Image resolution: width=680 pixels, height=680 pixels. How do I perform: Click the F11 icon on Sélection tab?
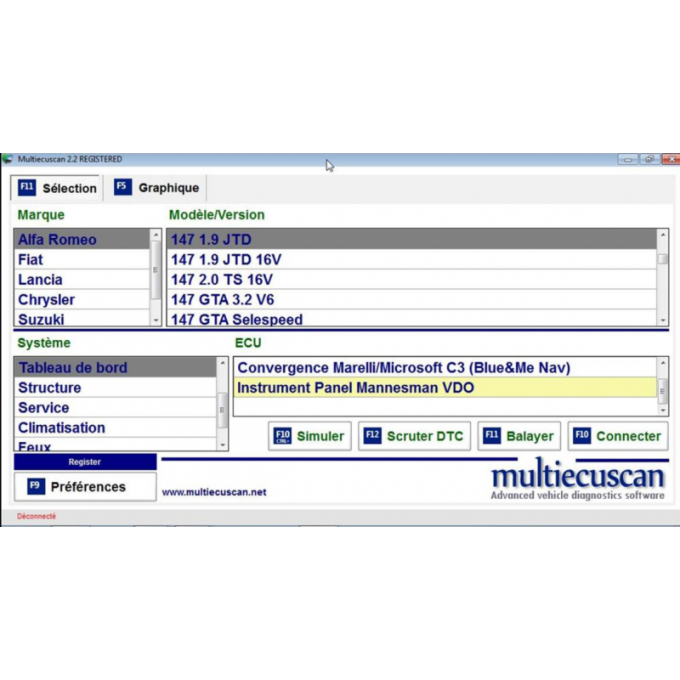click(x=26, y=187)
